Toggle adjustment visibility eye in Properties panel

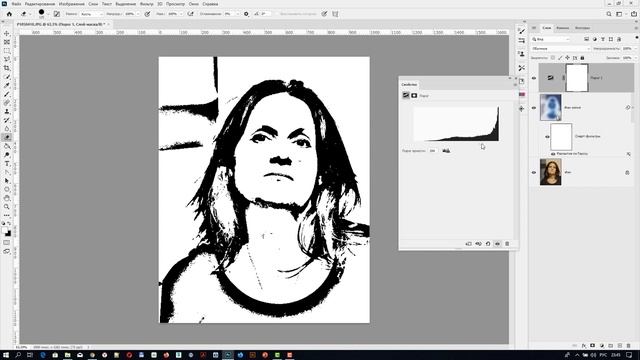[x=498, y=244]
